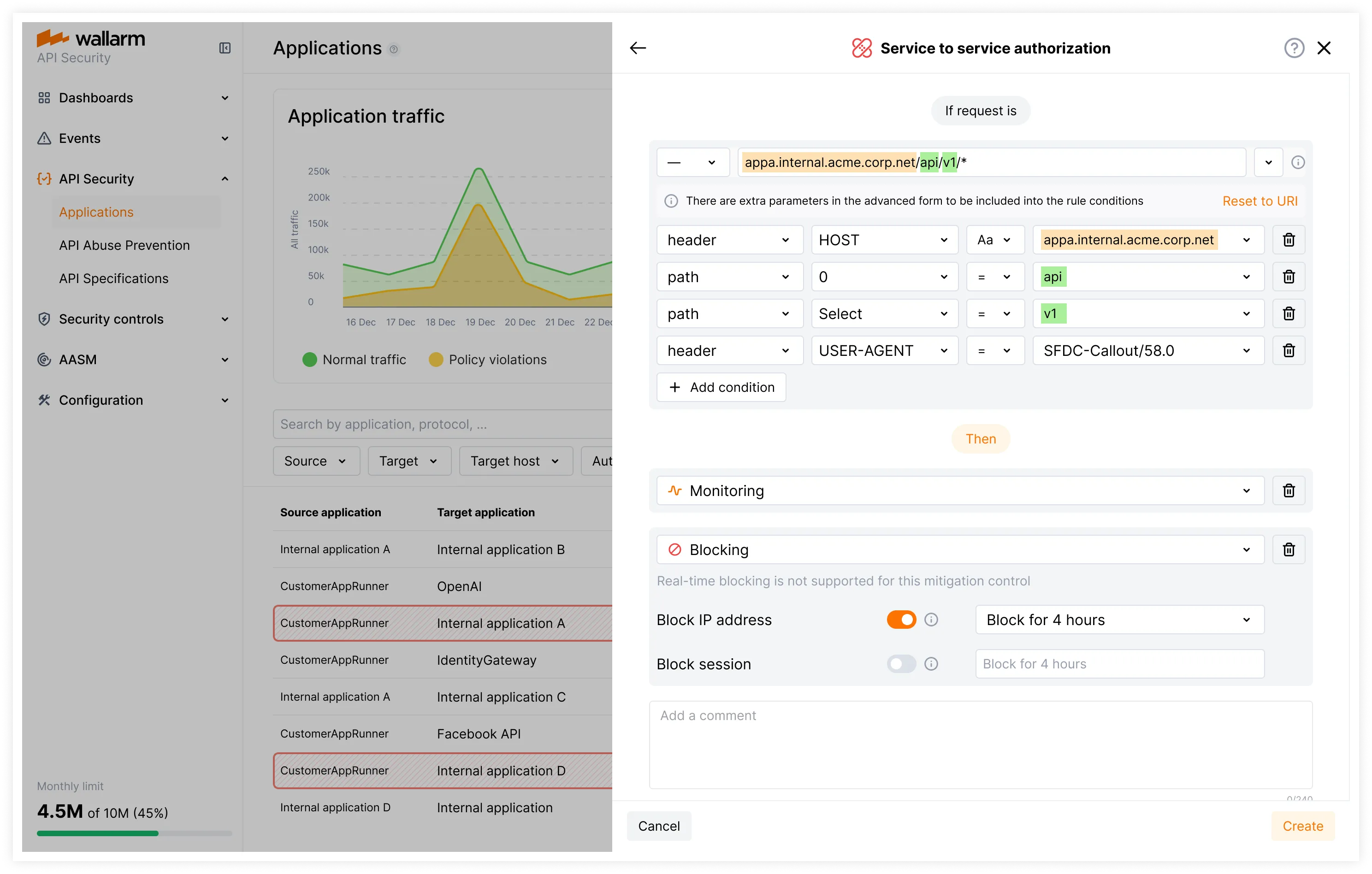This screenshot has width=1372, height=874.
Task: Click the Reset to URI link
Action: pos(1260,201)
